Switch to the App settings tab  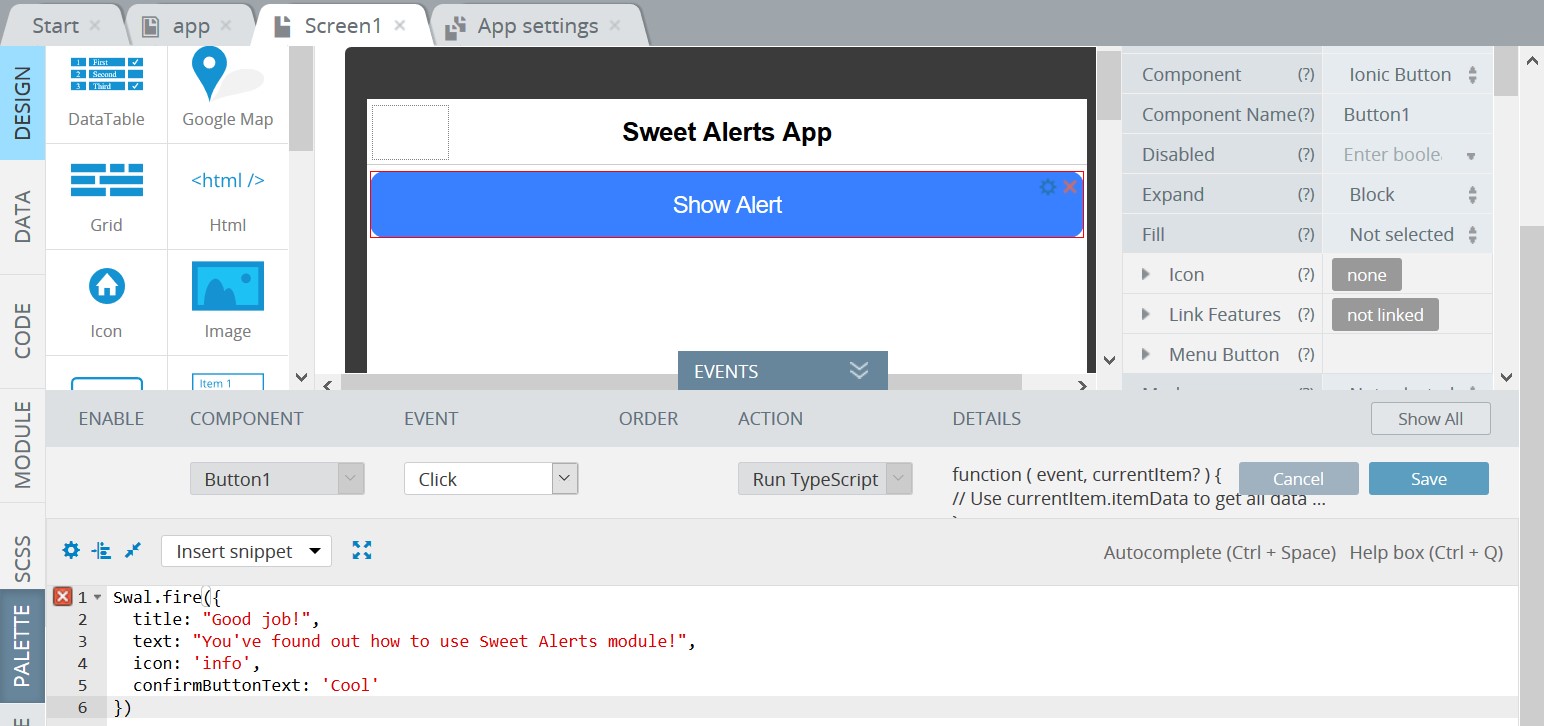[538, 25]
